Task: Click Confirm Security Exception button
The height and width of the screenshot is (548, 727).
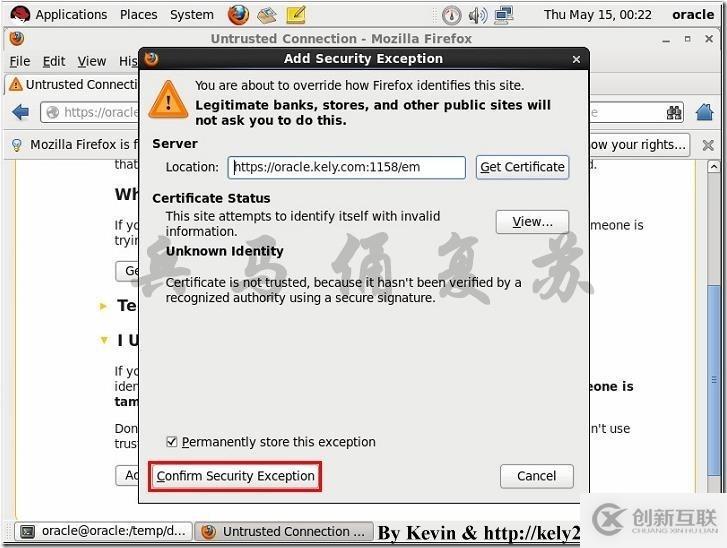Action: point(235,476)
